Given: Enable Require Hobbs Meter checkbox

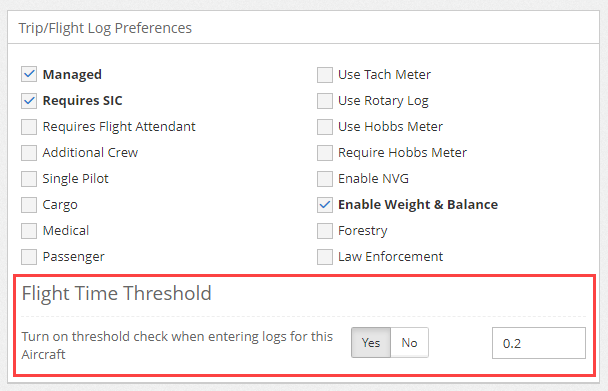Looking at the screenshot, I should (x=325, y=152).
